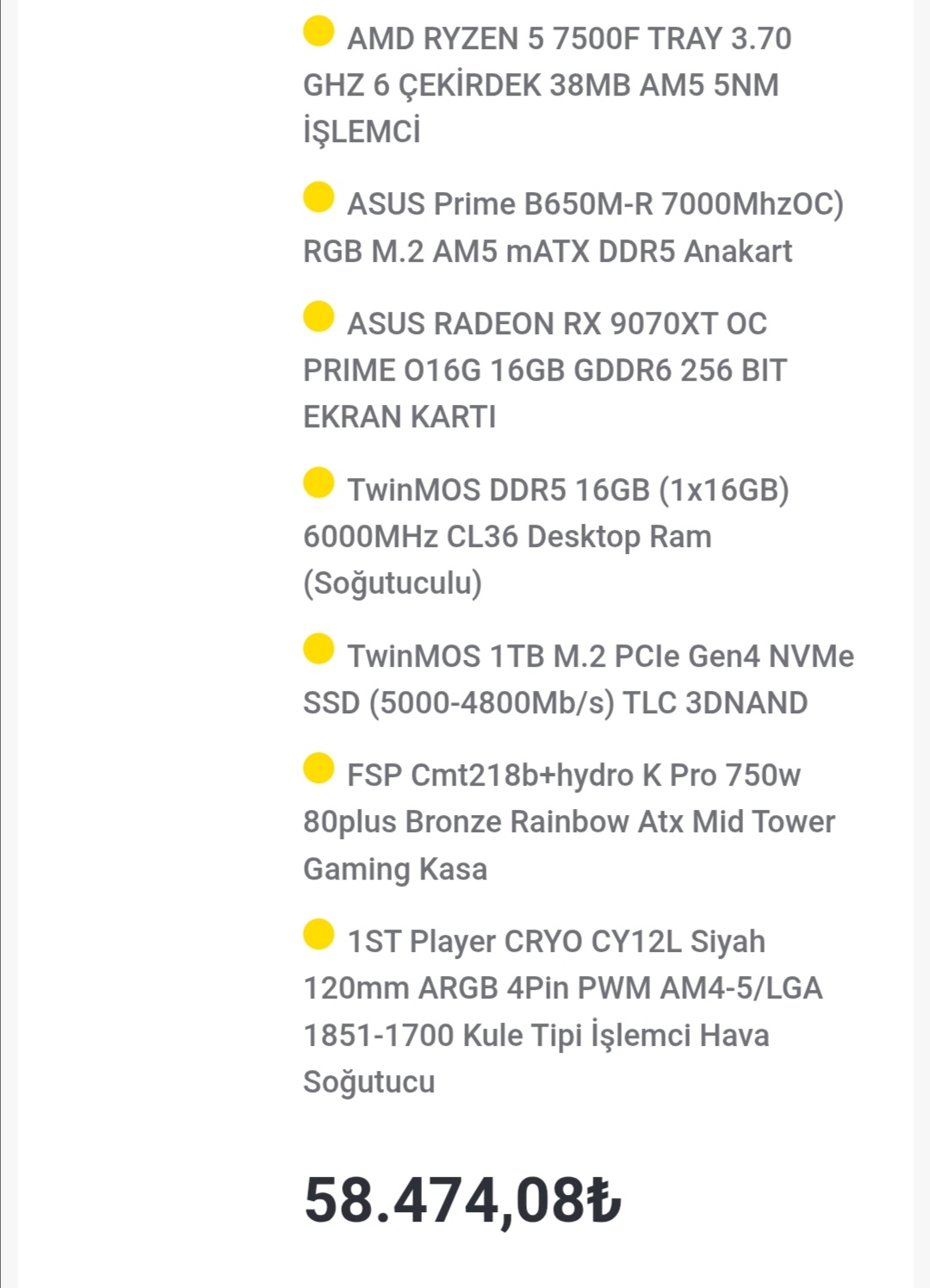Click the Gaming Kasa text
Screen dimensions: 930x1288
[395, 869]
